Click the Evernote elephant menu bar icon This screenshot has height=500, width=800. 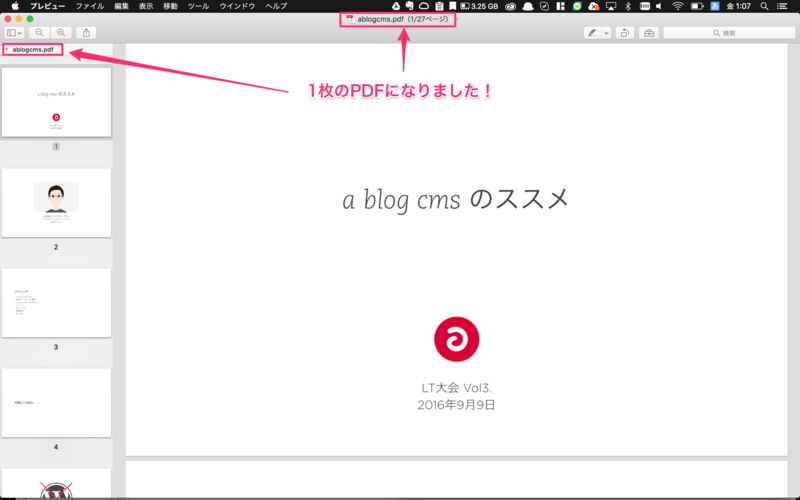pyautogui.click(x=409, y=6)
